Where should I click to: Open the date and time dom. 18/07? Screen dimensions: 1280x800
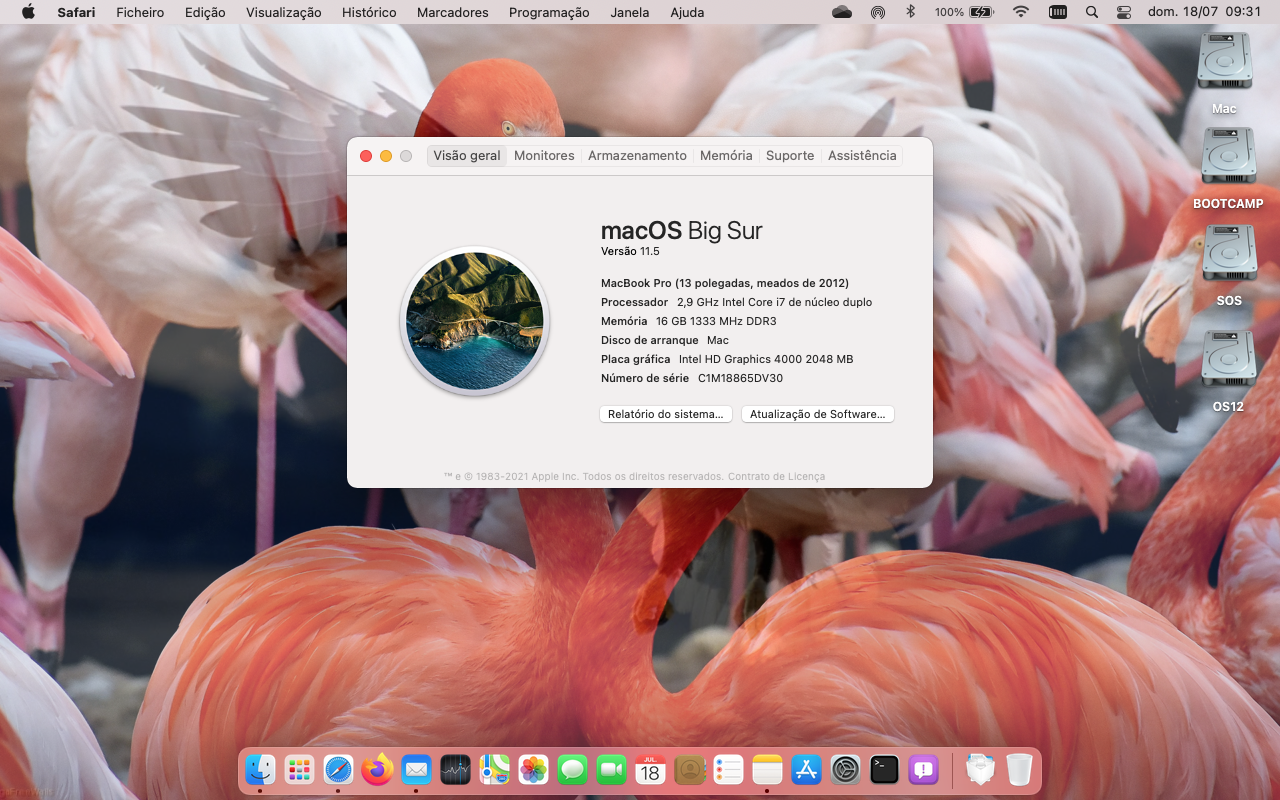[x=1204, y=12]
